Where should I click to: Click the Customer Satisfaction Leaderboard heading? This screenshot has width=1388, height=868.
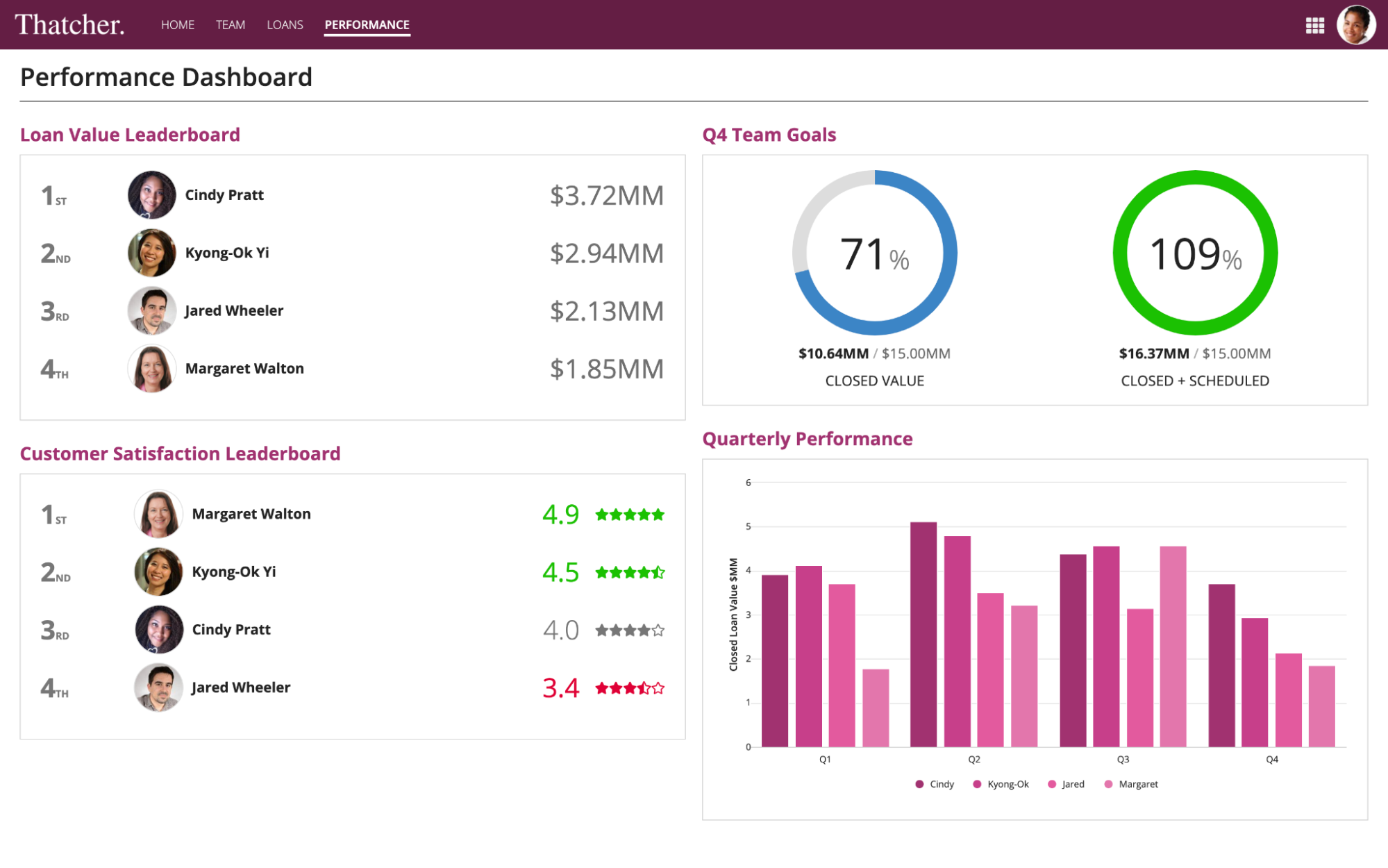click(x=180, y=453)
